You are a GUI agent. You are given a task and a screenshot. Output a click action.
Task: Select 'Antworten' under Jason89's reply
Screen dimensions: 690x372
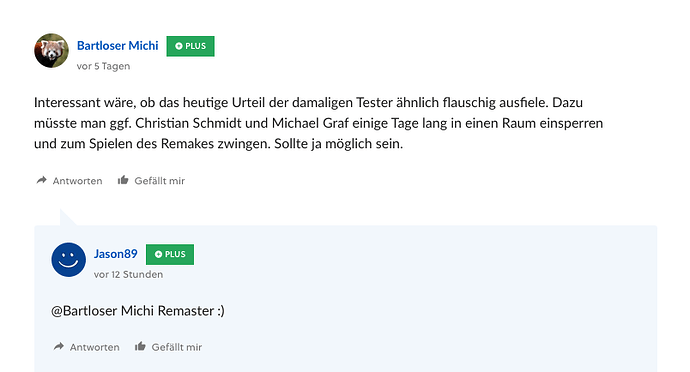[95, 347]
